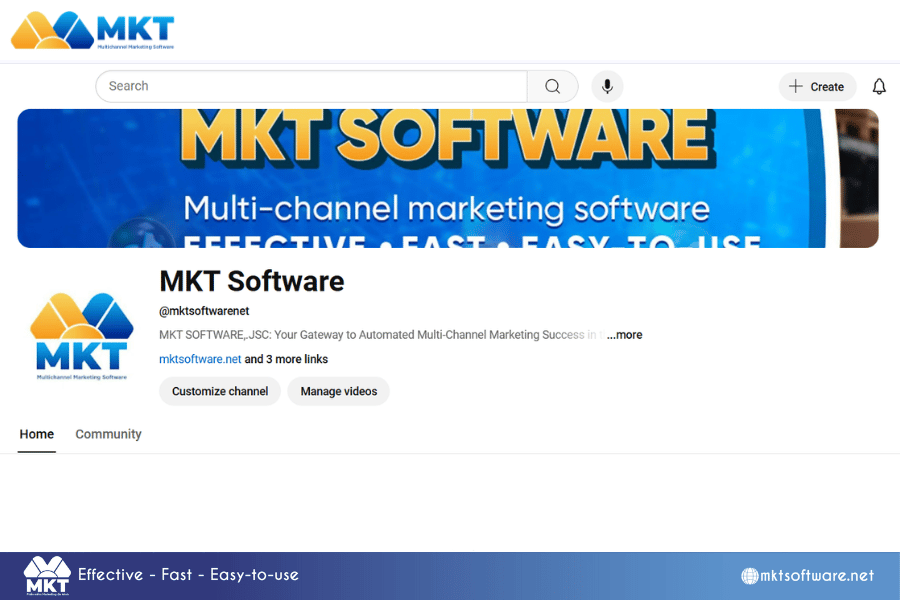Screen dimensions: 900x600
Task: Click the plus icon in Create
Action: (x=796, y=87)
